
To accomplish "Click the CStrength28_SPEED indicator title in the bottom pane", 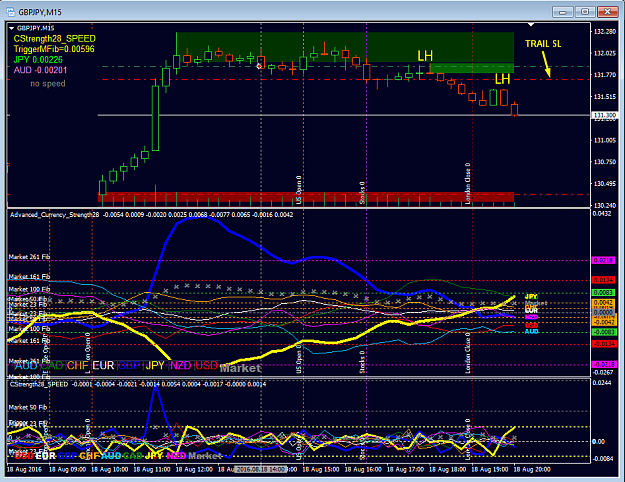I will tap(39, 384).
